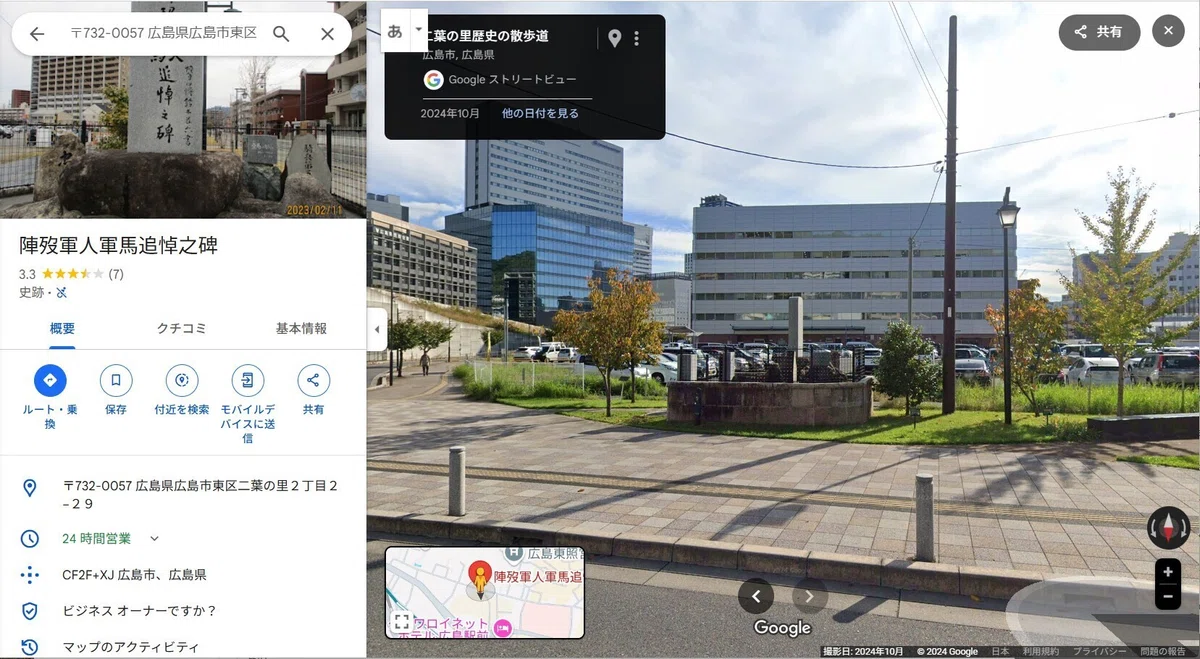Click the address location pin icon
Image resolution: width=1200 pixels, height=659 pixels.
(x=30, y=488)
